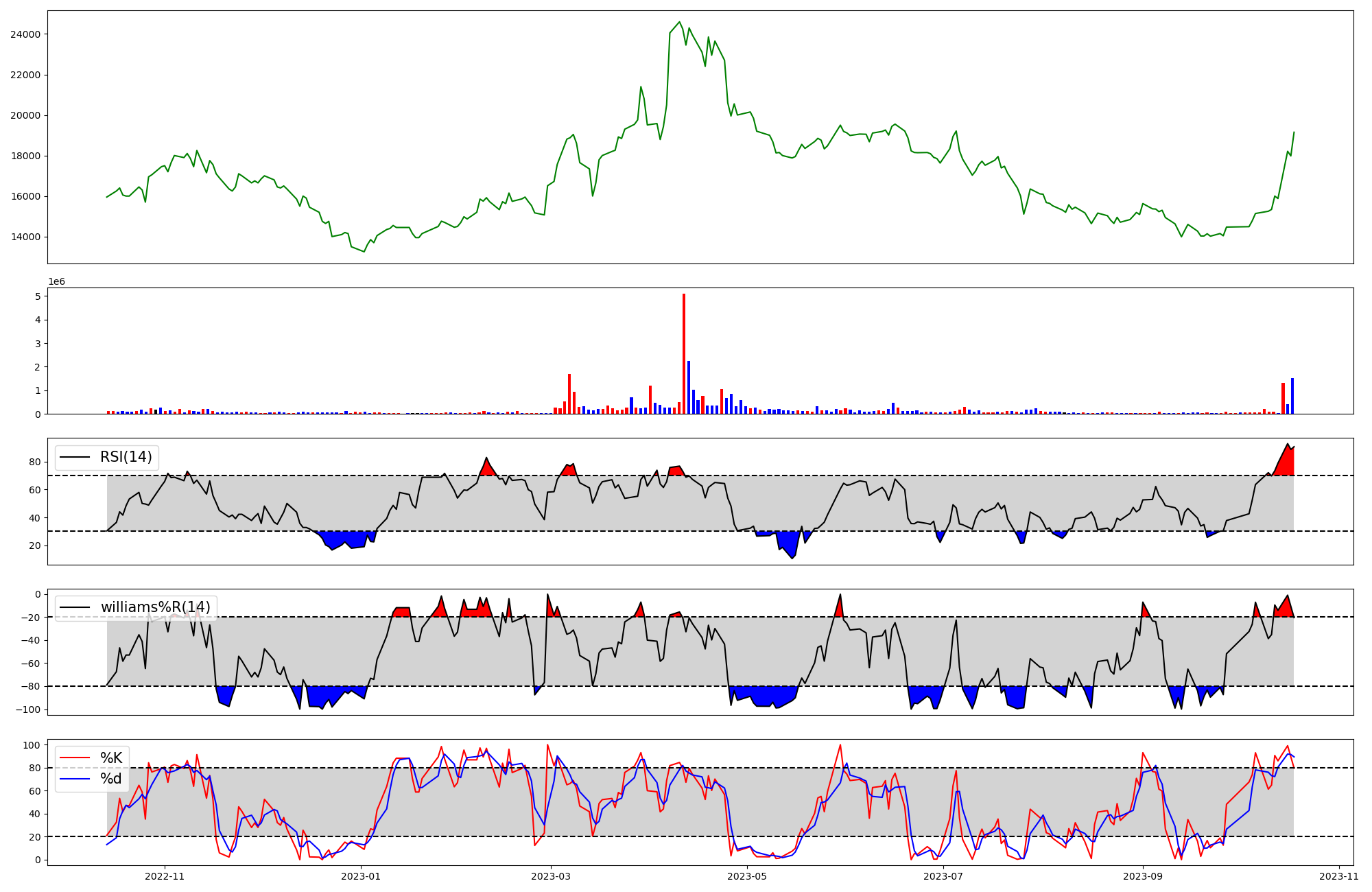Screen dimensions: 1372x892
Task: Click the 2023-07 x-axis date label
Action: coord(943,876)
